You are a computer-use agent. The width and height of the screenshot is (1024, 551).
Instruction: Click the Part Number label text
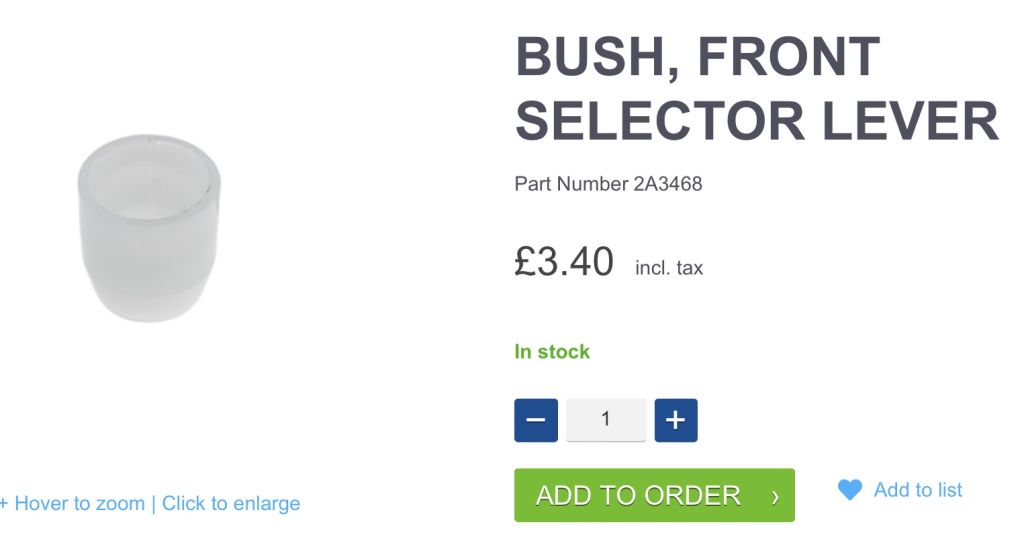571,184
